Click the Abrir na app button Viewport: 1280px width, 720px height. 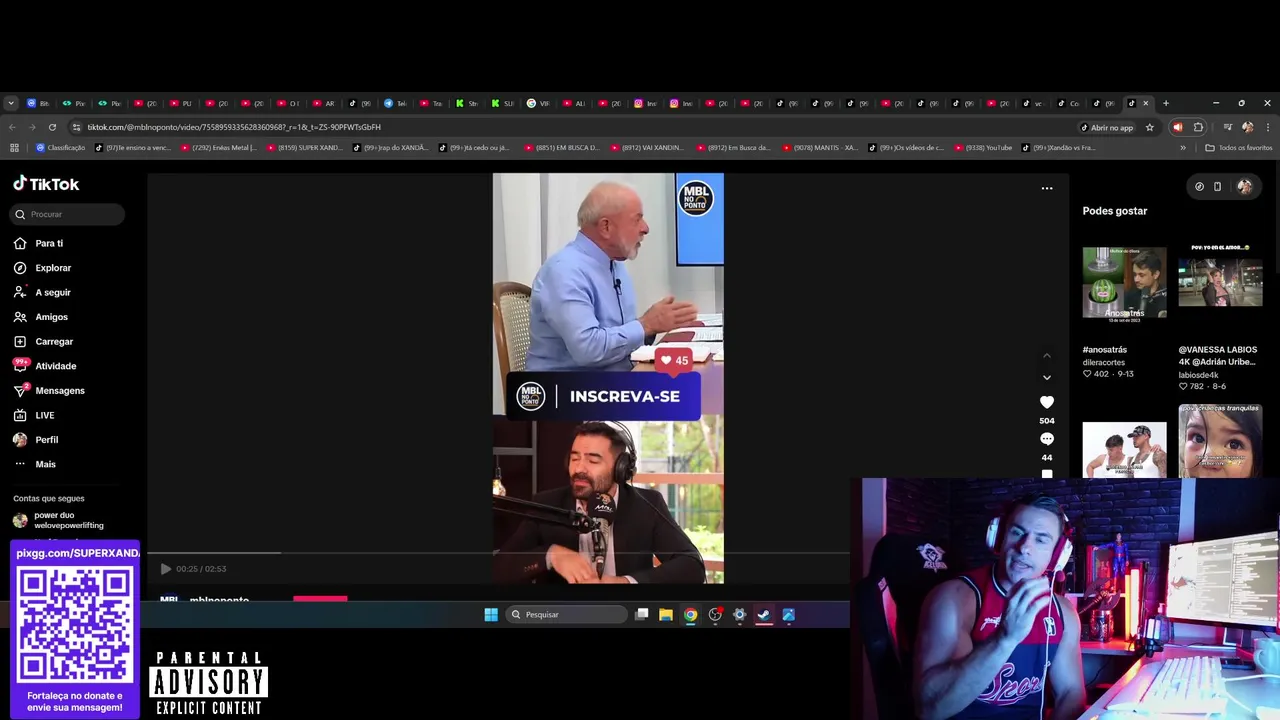1107,127
